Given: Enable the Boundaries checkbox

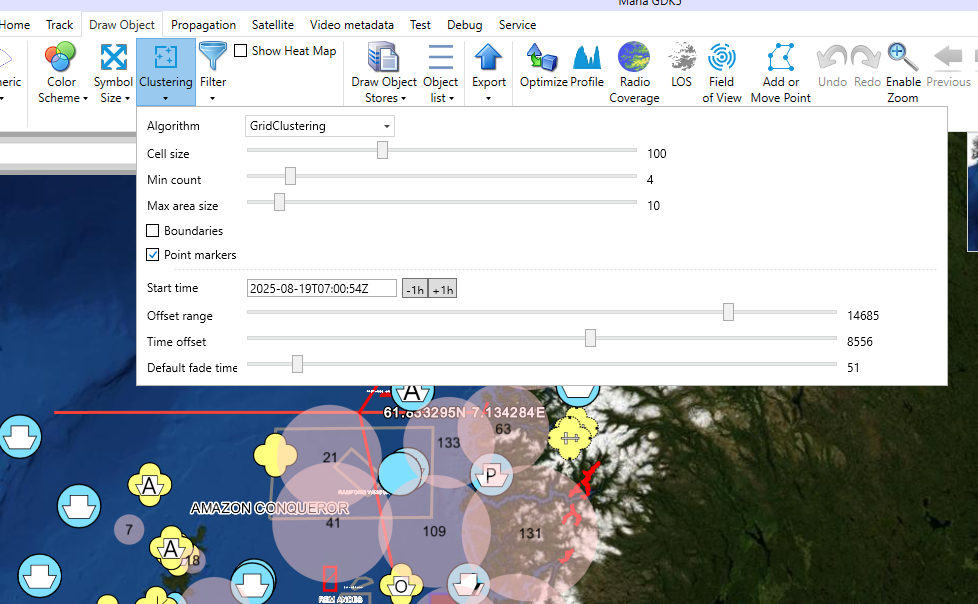Looking at the screenshot, I should [x=152, y=230].
